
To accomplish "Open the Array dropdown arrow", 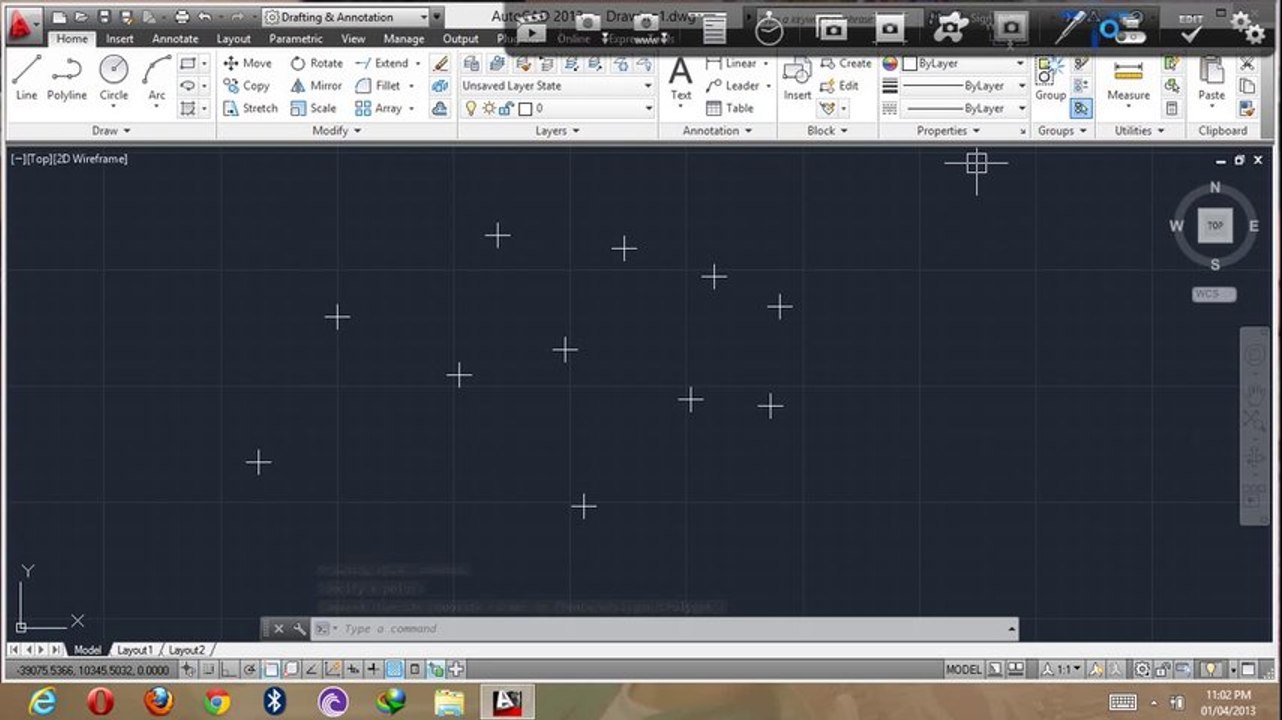I will pyautogui.click(x=411, y=108).
